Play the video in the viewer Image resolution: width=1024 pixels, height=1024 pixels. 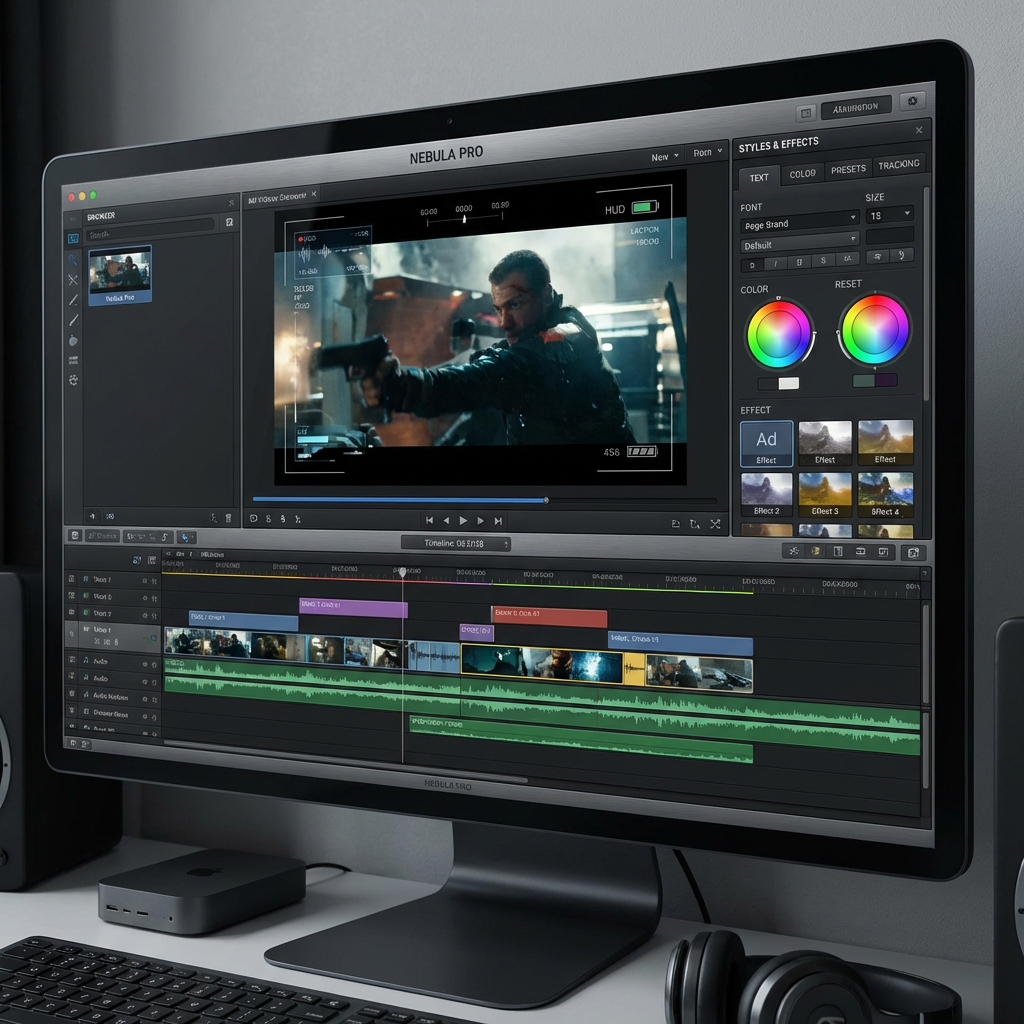tap(463, 520)
